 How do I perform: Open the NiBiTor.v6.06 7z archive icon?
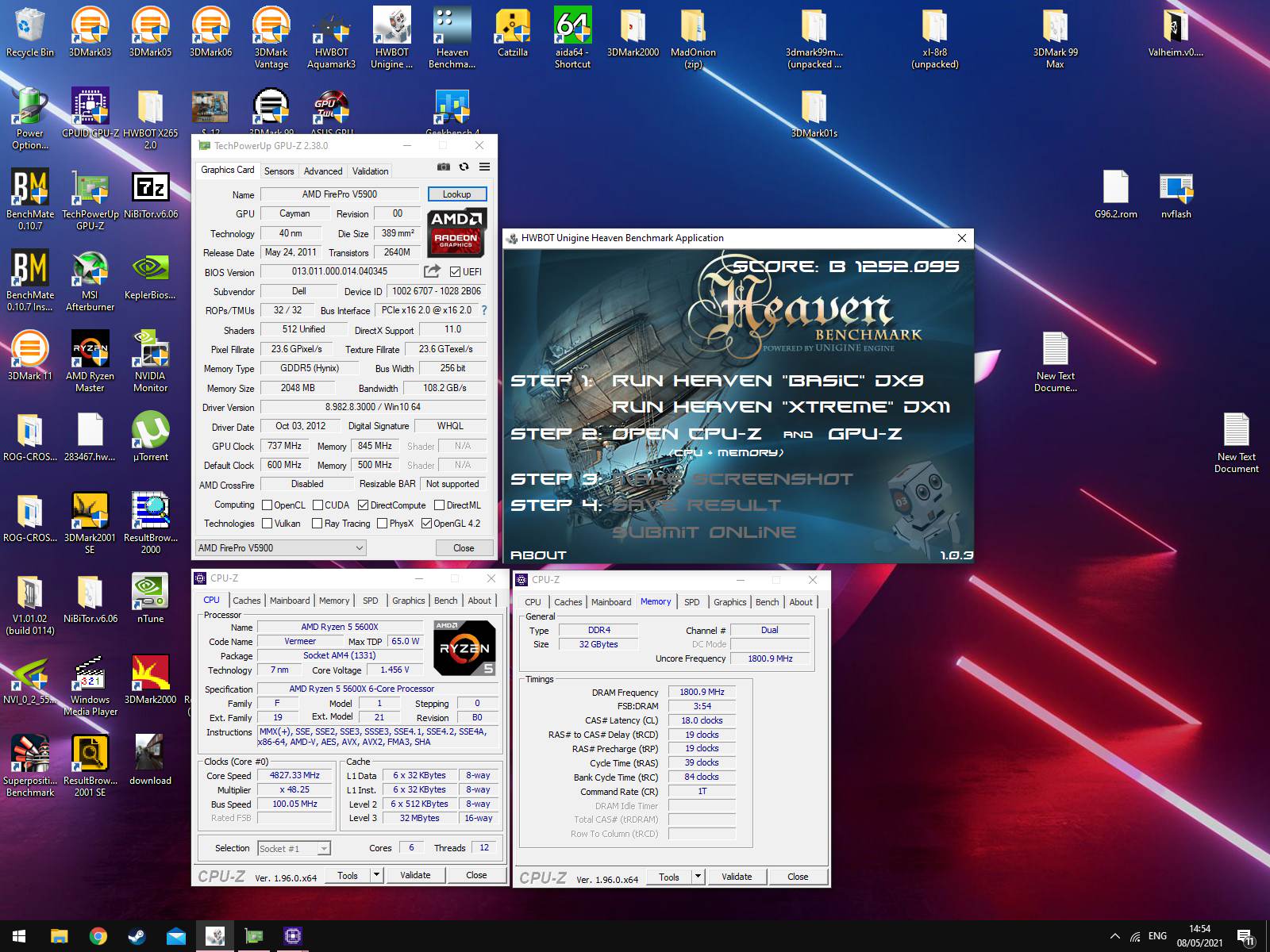[x=151, y=195]
